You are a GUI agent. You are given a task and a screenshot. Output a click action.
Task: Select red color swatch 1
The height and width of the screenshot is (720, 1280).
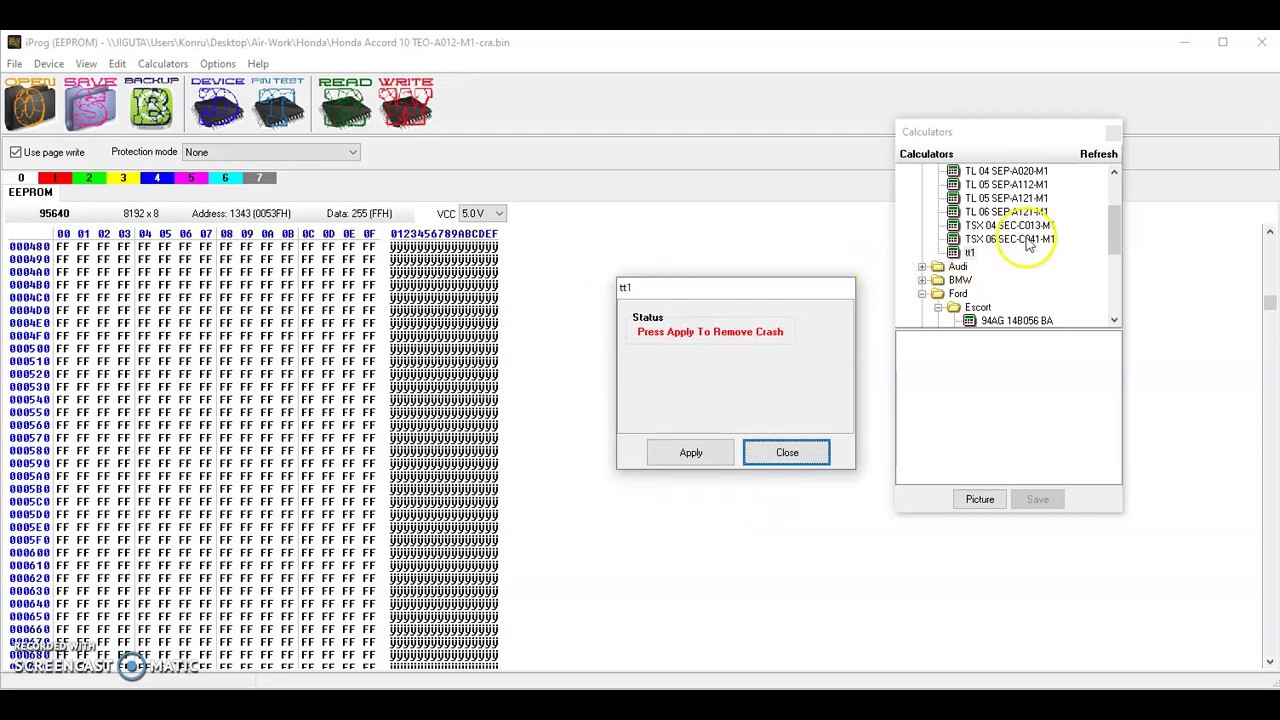pos(54,178)
